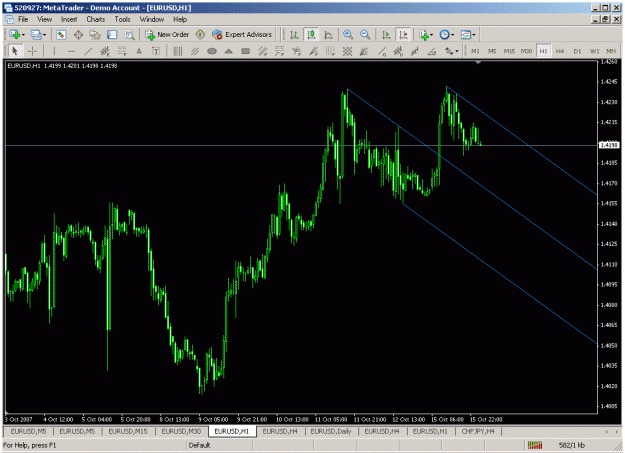Viewport: 625px width, 453px height.
Task: Select the D1 timeframe button
Action: pos(577,51)
